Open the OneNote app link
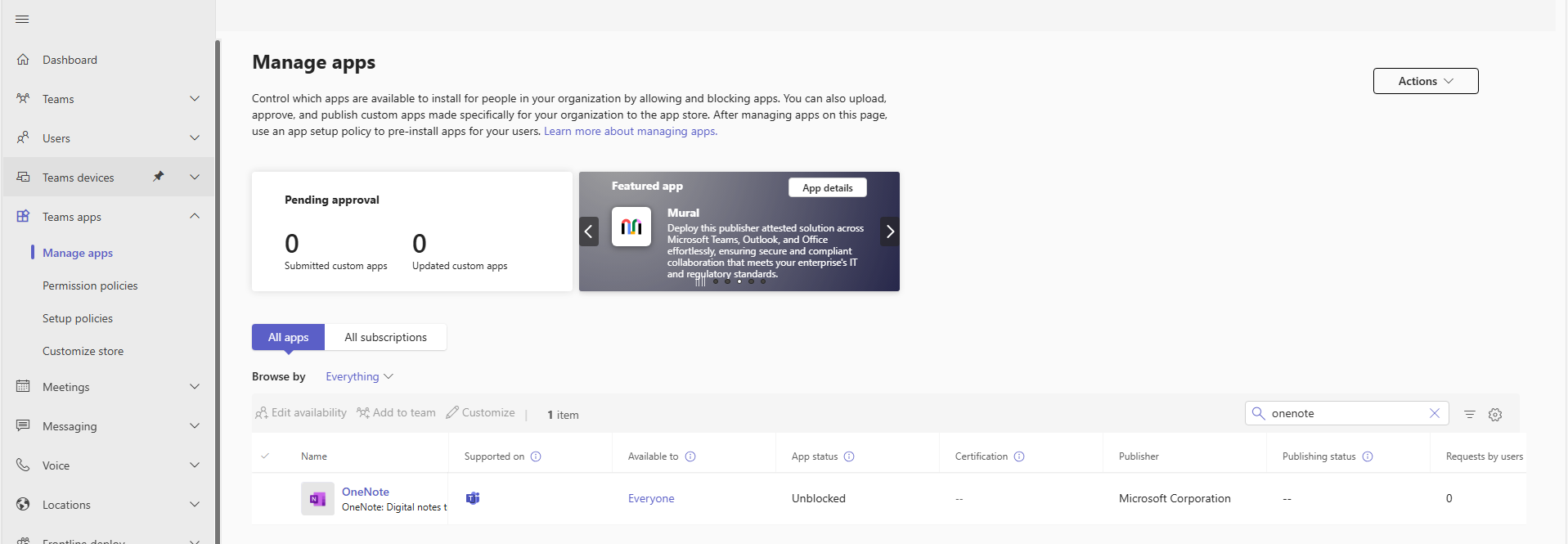 [366, 492]
